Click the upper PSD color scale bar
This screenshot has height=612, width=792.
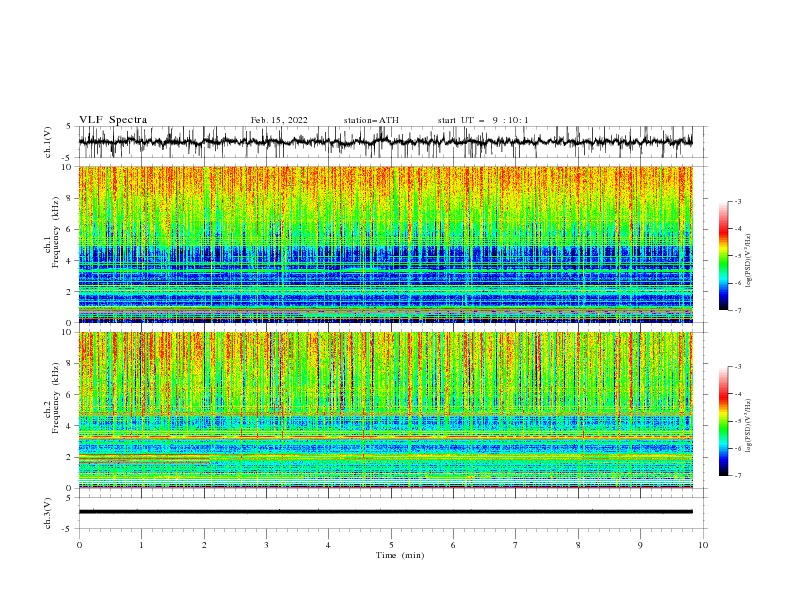pos(723,256)
